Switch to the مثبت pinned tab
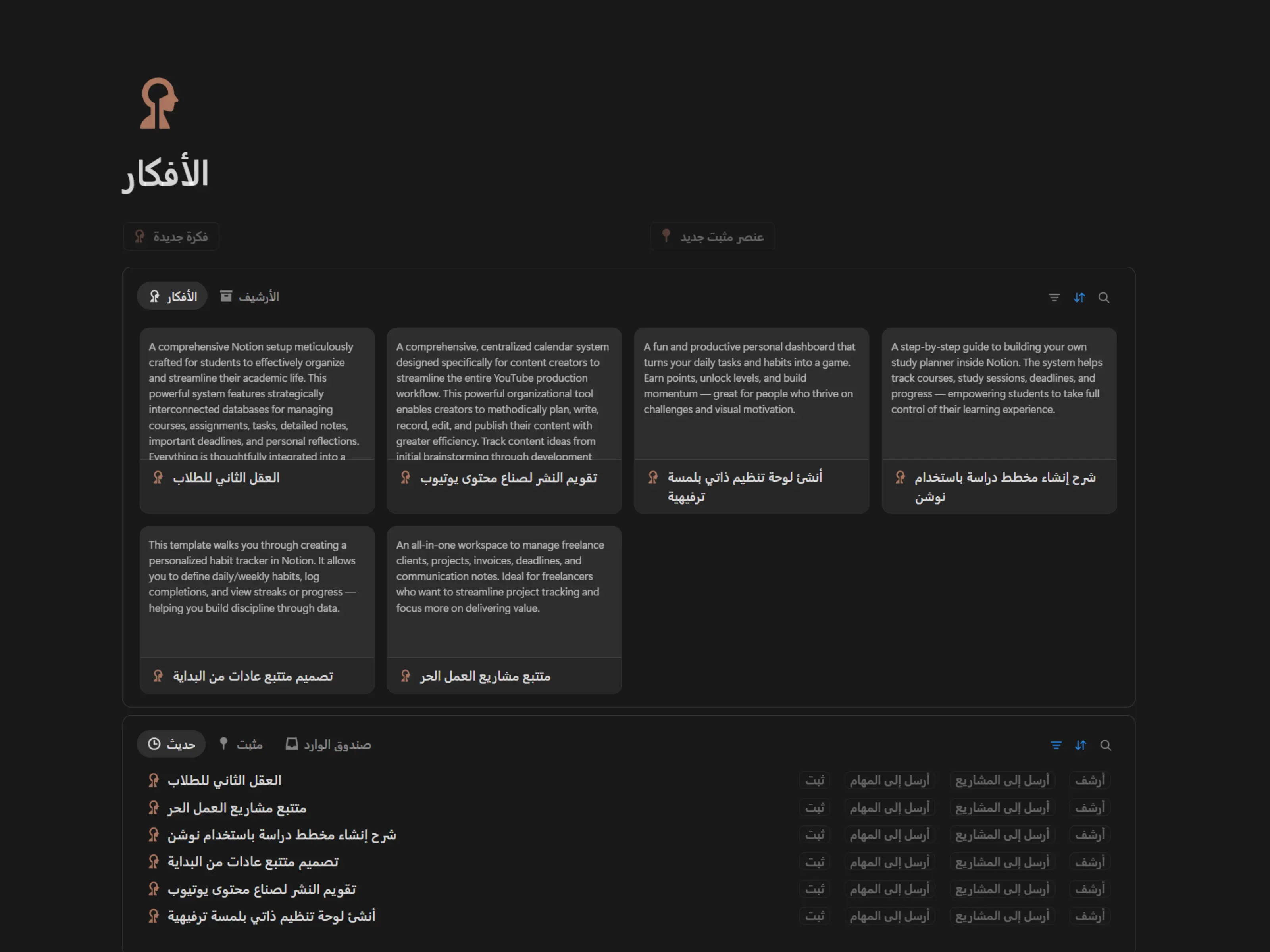Image resolution: width=1270 pixels, height=952 pixels. point(241,744)
